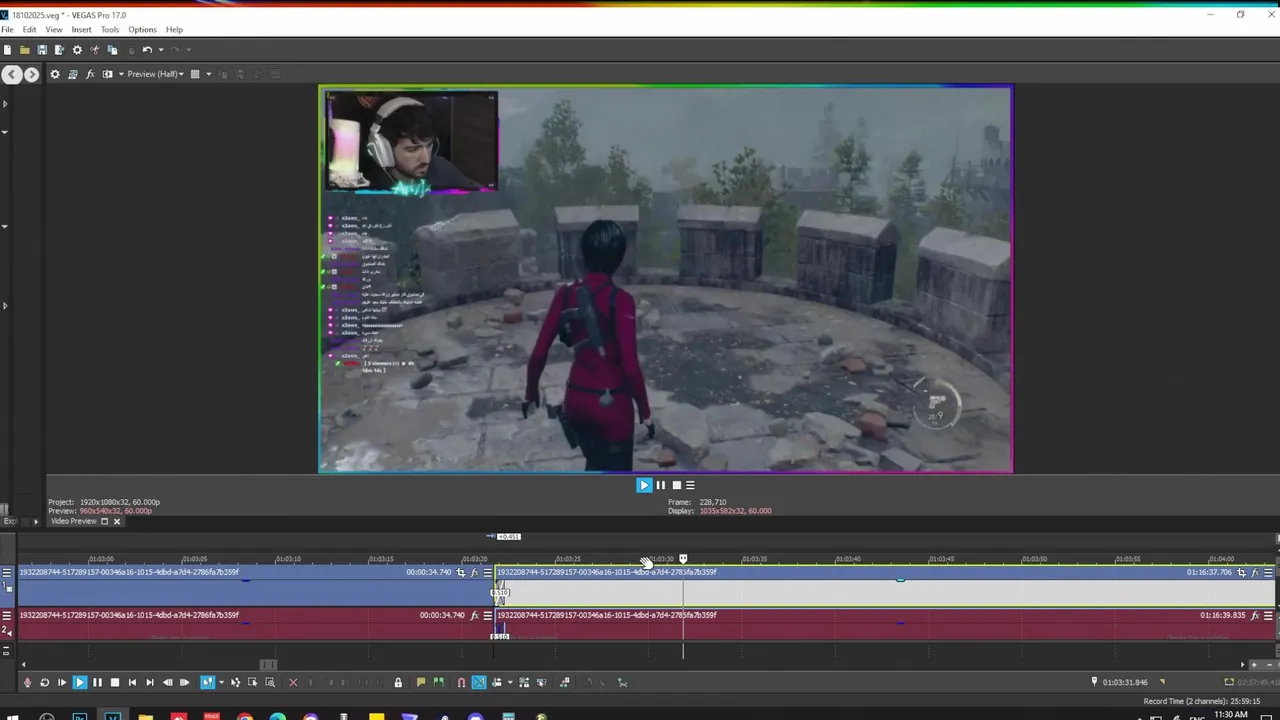Click Pause under the video preview

click(660, 485)
